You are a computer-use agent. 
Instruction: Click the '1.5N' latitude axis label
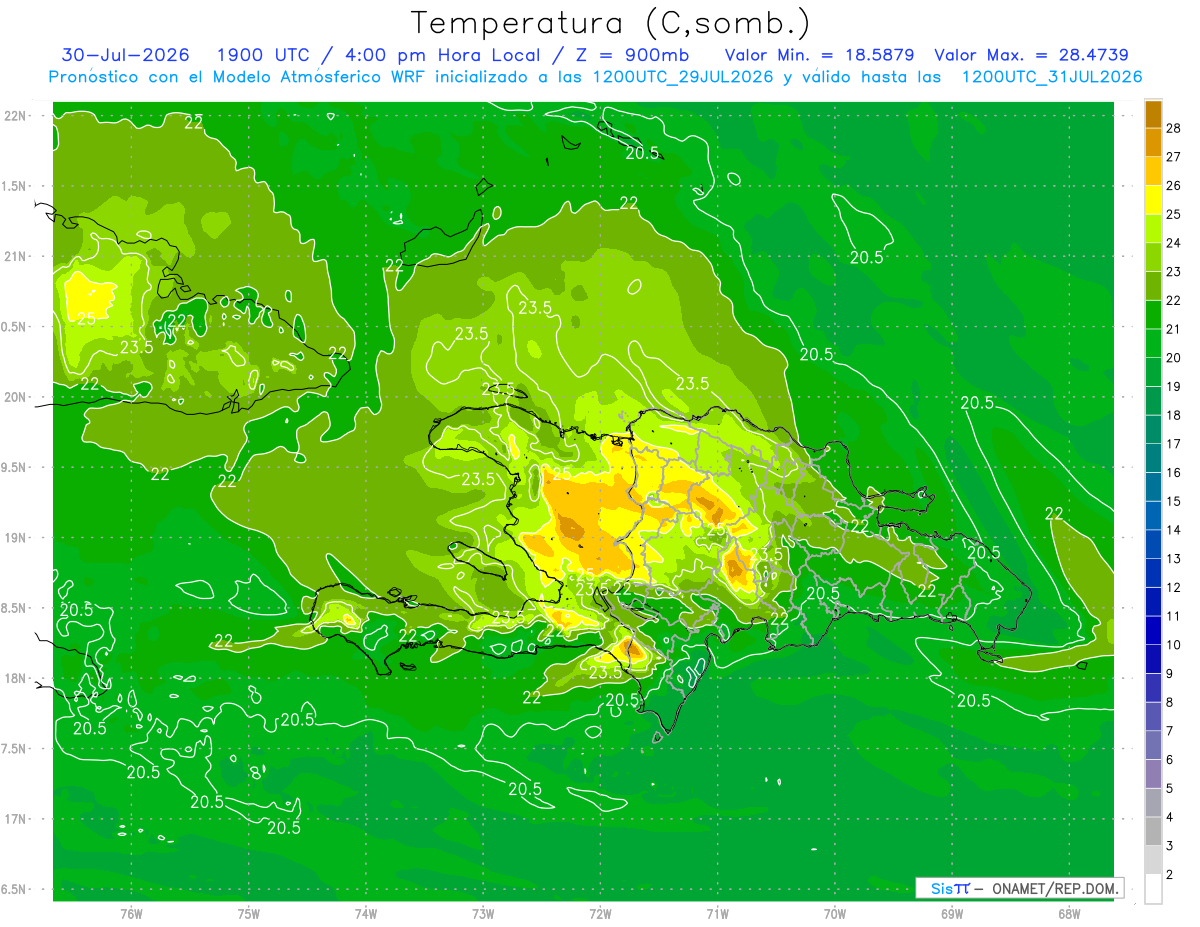click(x=16, y=186)
